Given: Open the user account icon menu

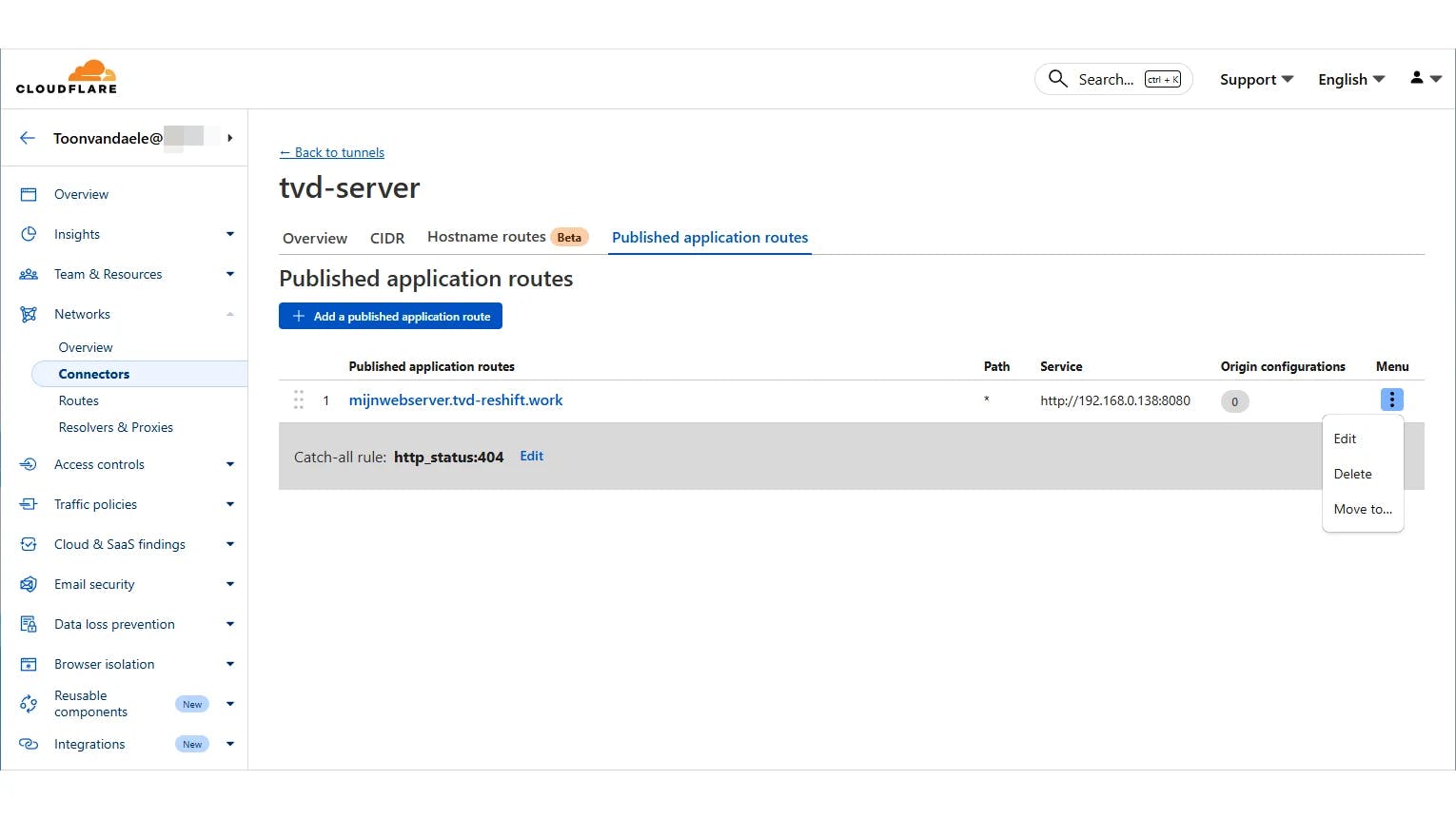Looking at the screenshot, I should [x=1425, y=79].
